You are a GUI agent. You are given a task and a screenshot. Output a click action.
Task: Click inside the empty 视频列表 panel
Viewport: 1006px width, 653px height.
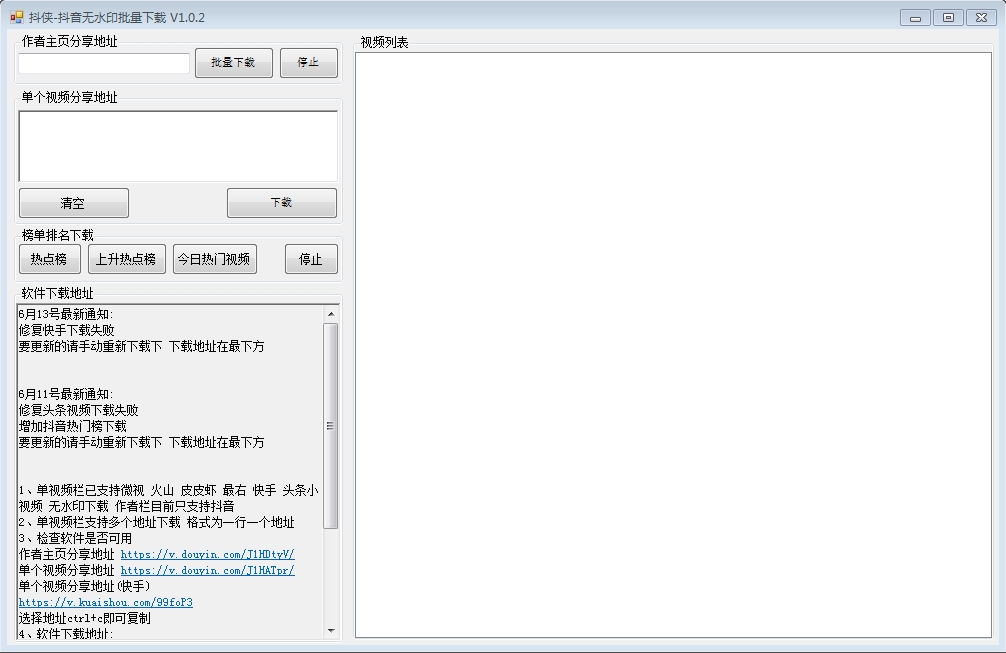tap(673, 345)
